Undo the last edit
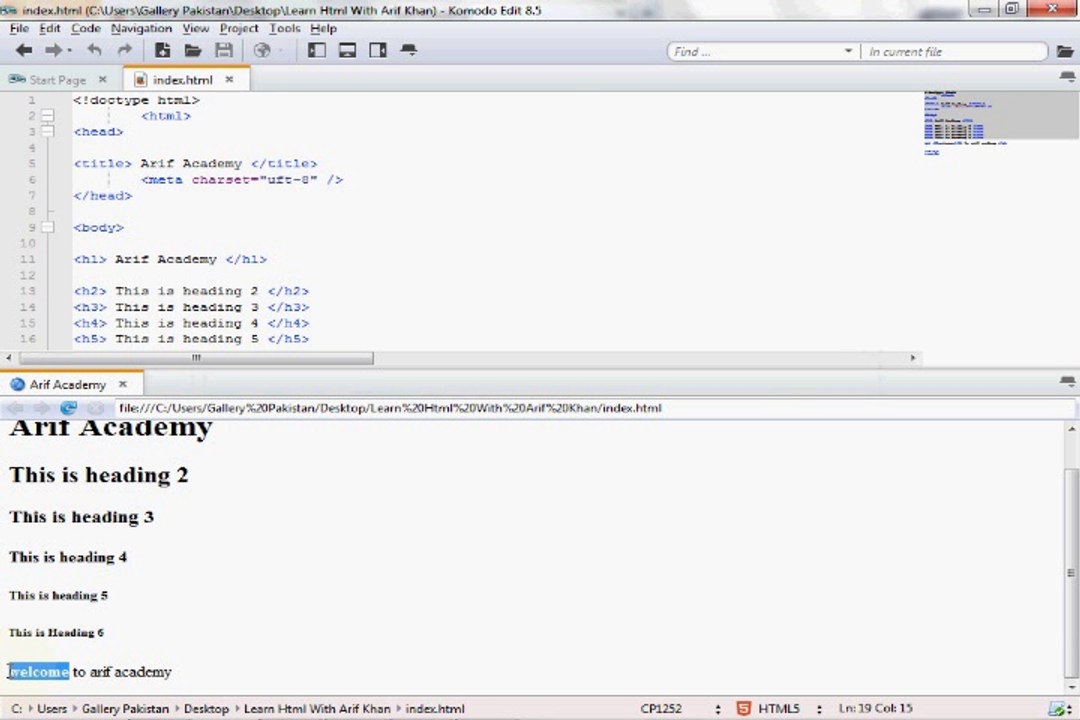 94,50
